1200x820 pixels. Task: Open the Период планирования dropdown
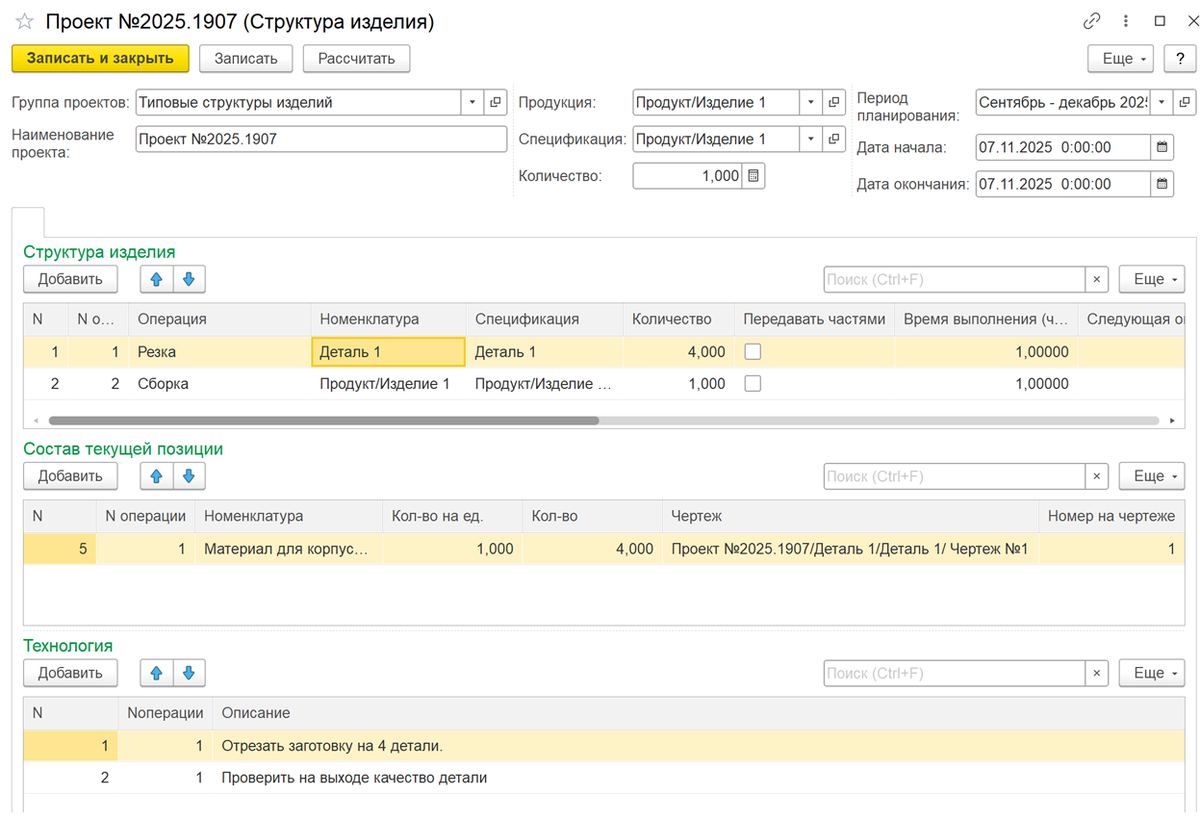(1161, 102)
